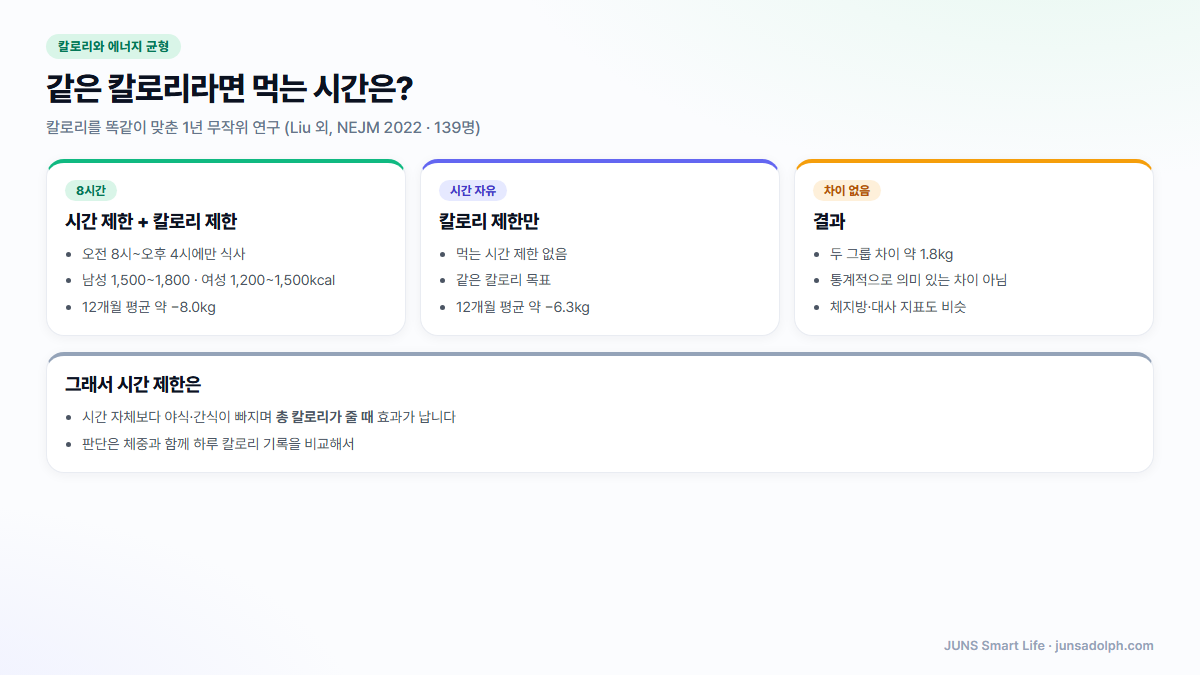1200x675 pixels.
Task: Click the bullet '남성 1,500~1,800 · 여성 1,200~1,500kcal'
Action: coord(208,280)
